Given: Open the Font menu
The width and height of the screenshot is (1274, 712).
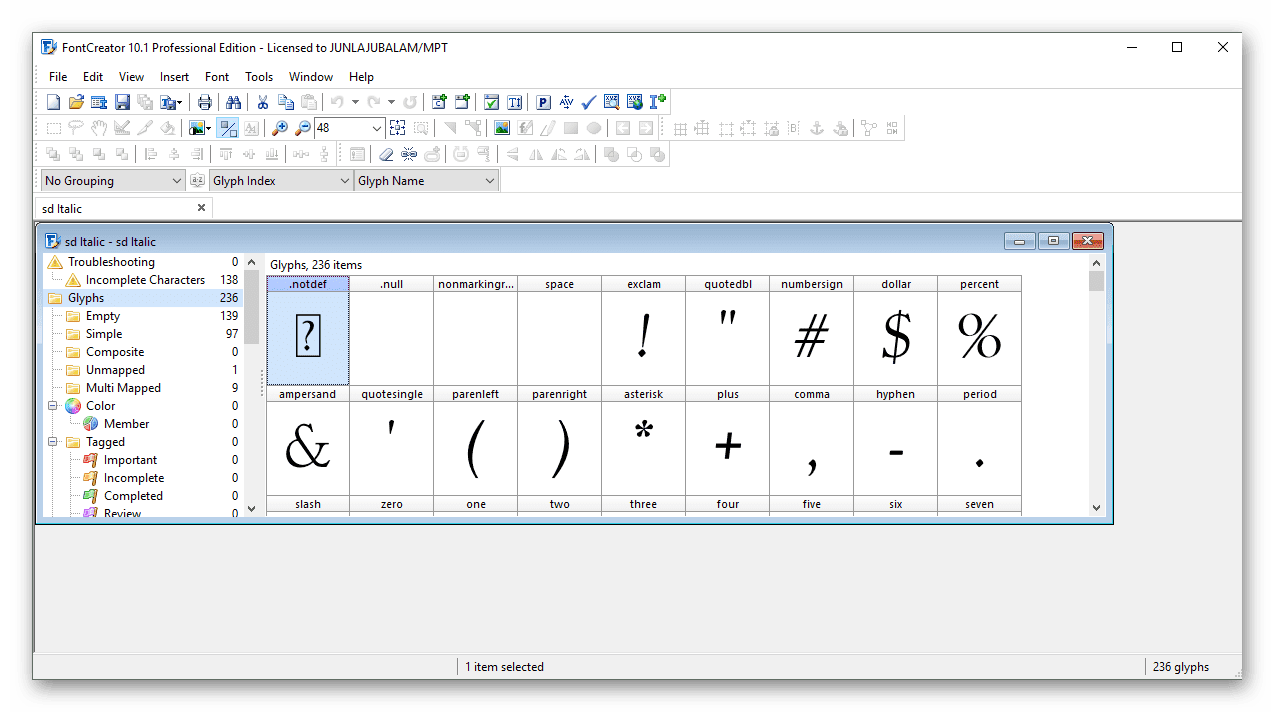Looking at the screenshot, I should coord(216,76).
